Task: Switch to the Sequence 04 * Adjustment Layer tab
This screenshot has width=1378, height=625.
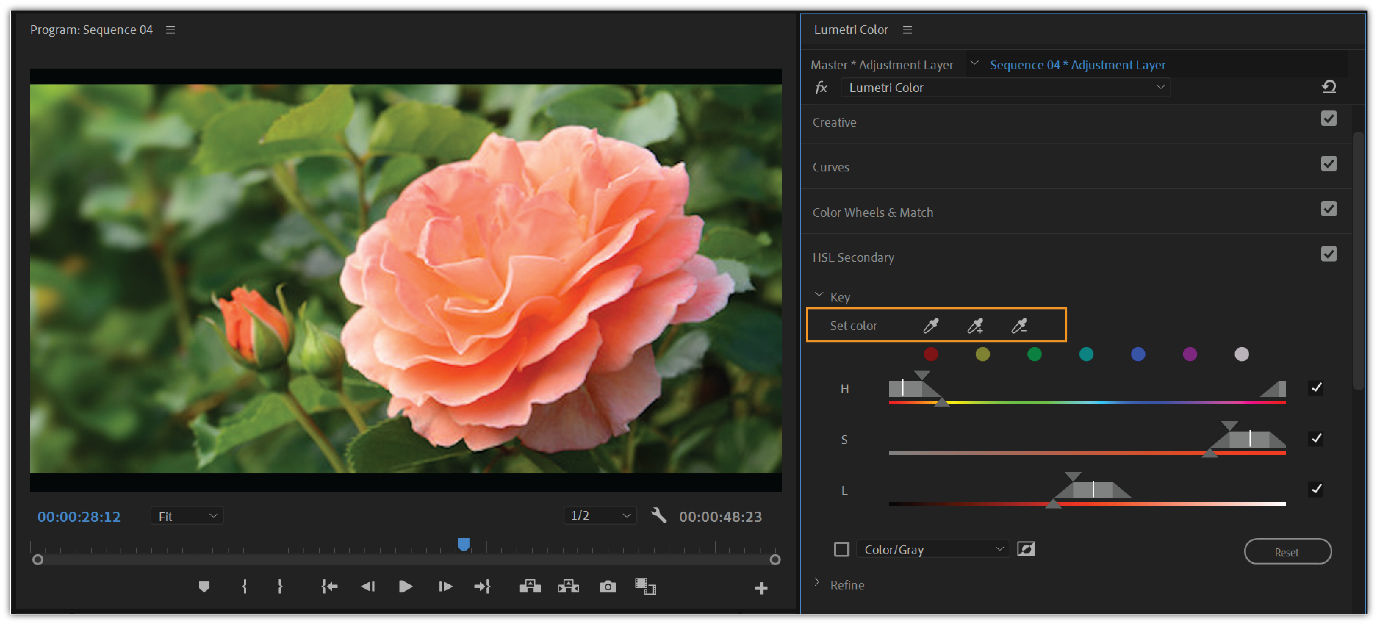Action: pos(1076,64)
